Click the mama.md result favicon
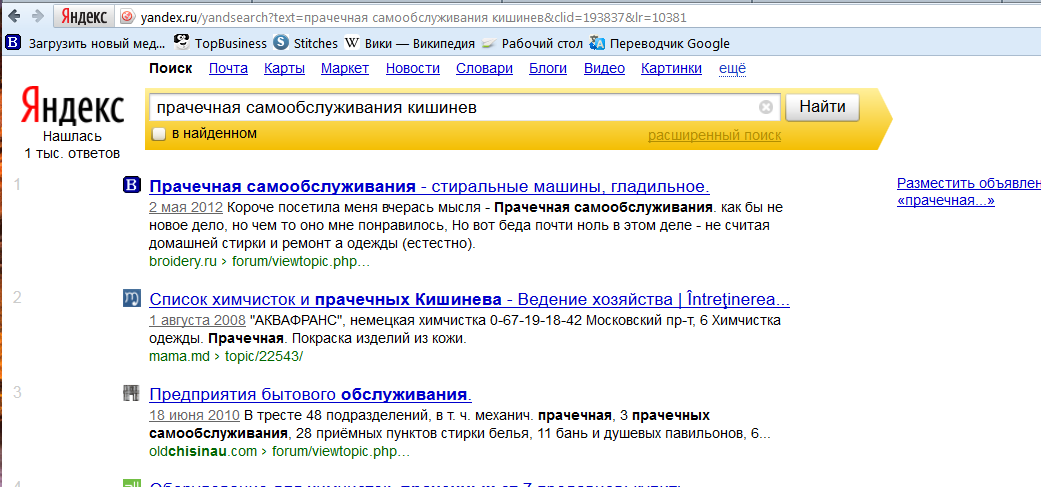Screen dimensions: 1041x487 click(132, 299)
